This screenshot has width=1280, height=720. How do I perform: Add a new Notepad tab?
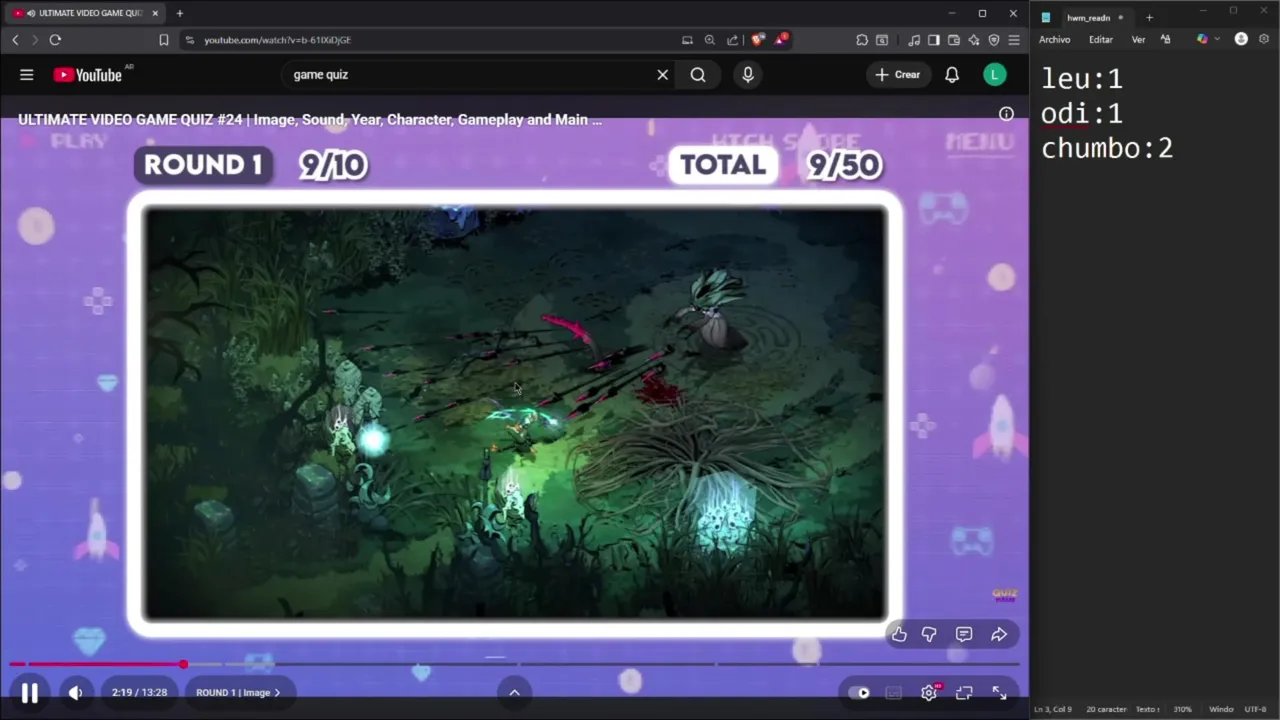(x=1149, y=17)
